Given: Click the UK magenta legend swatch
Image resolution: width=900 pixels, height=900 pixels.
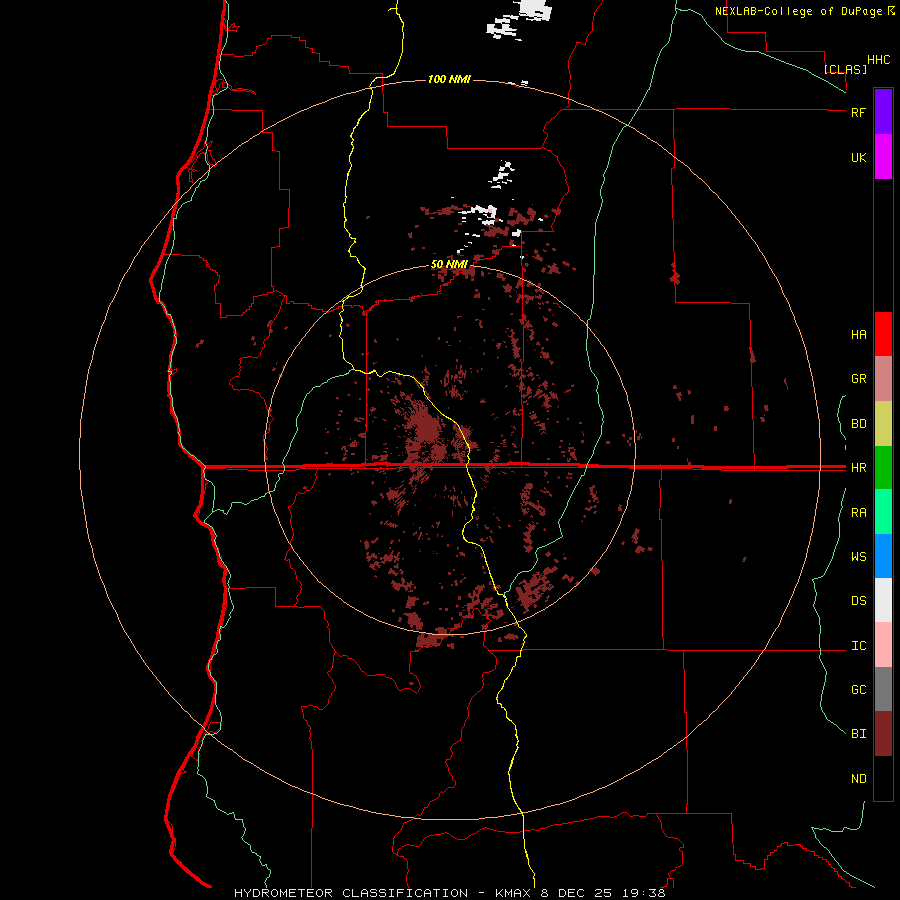Looking at the screenshot, I should 883,157.
